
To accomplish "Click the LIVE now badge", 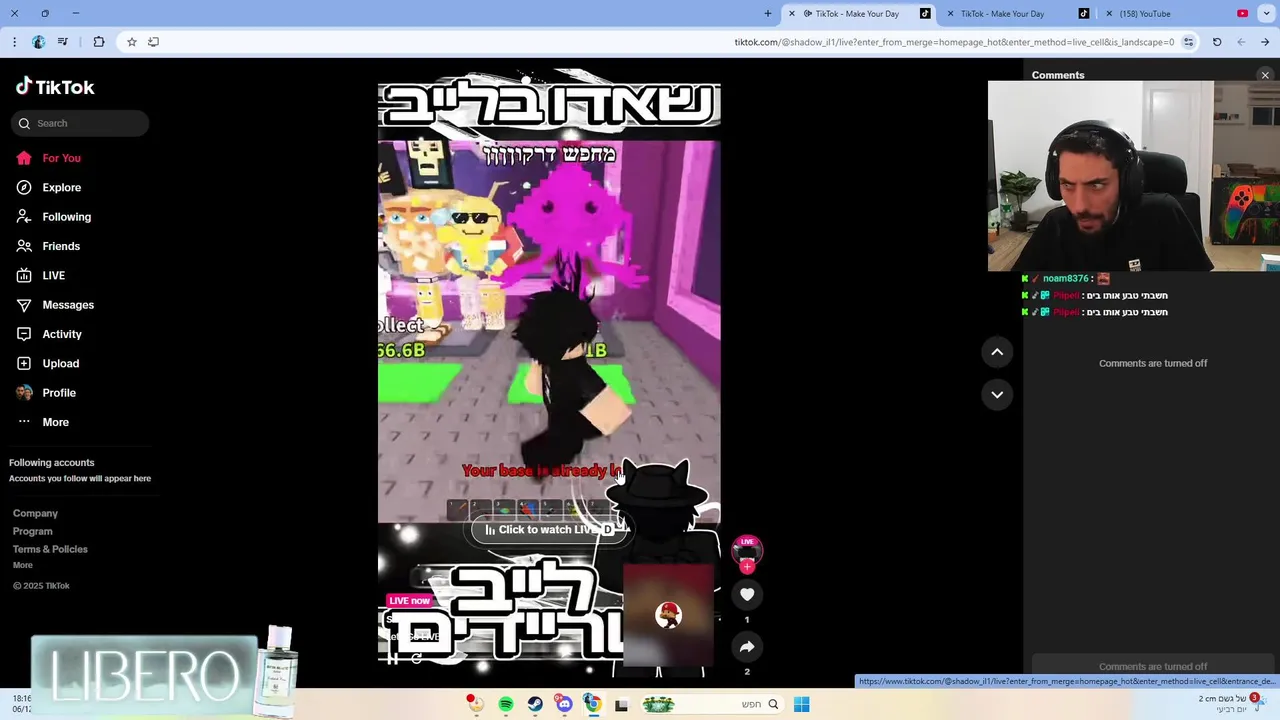I will (x=409, y=600).
